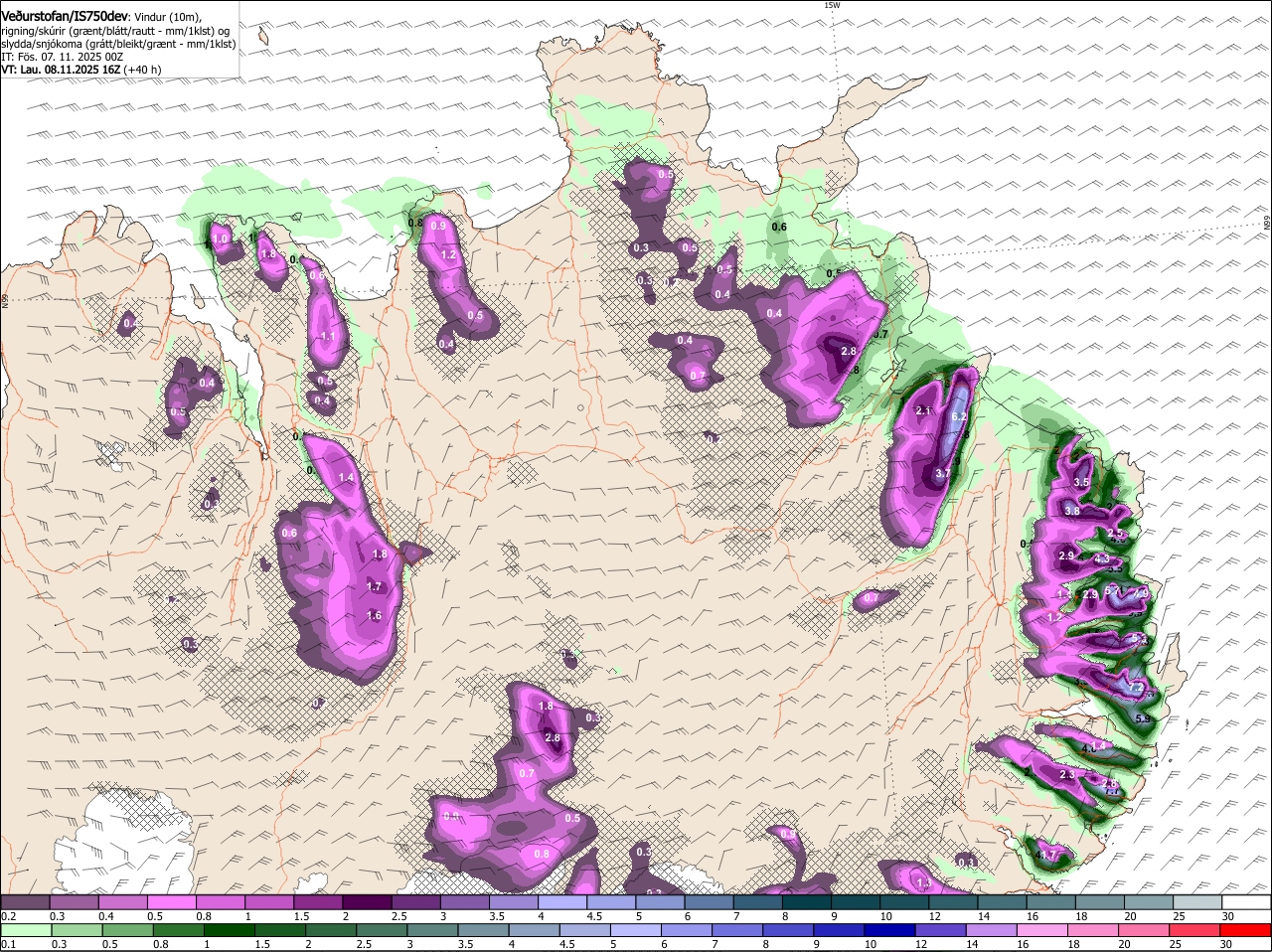Click the 'VT: Lau. 08.11.2025 16Z' valid time
Viewport: 1272px width, 952px height.
click(61, 70)
